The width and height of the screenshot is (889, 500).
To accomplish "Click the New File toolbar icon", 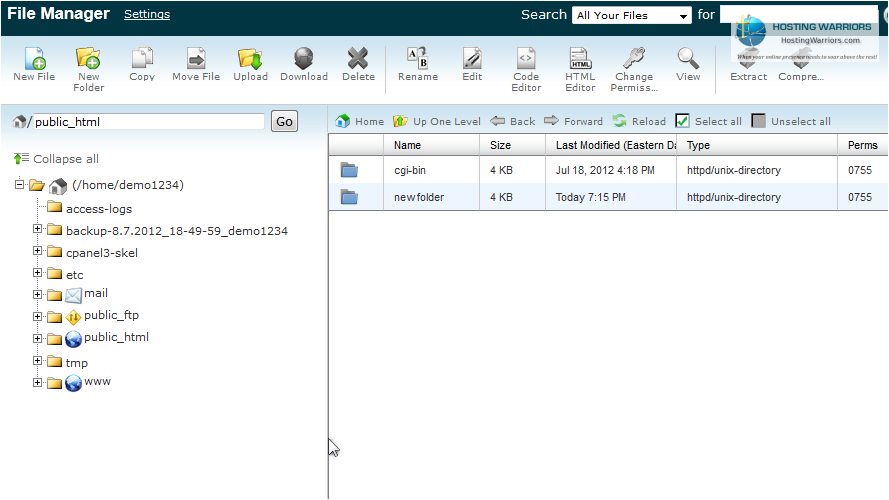I will click(35, 58).
